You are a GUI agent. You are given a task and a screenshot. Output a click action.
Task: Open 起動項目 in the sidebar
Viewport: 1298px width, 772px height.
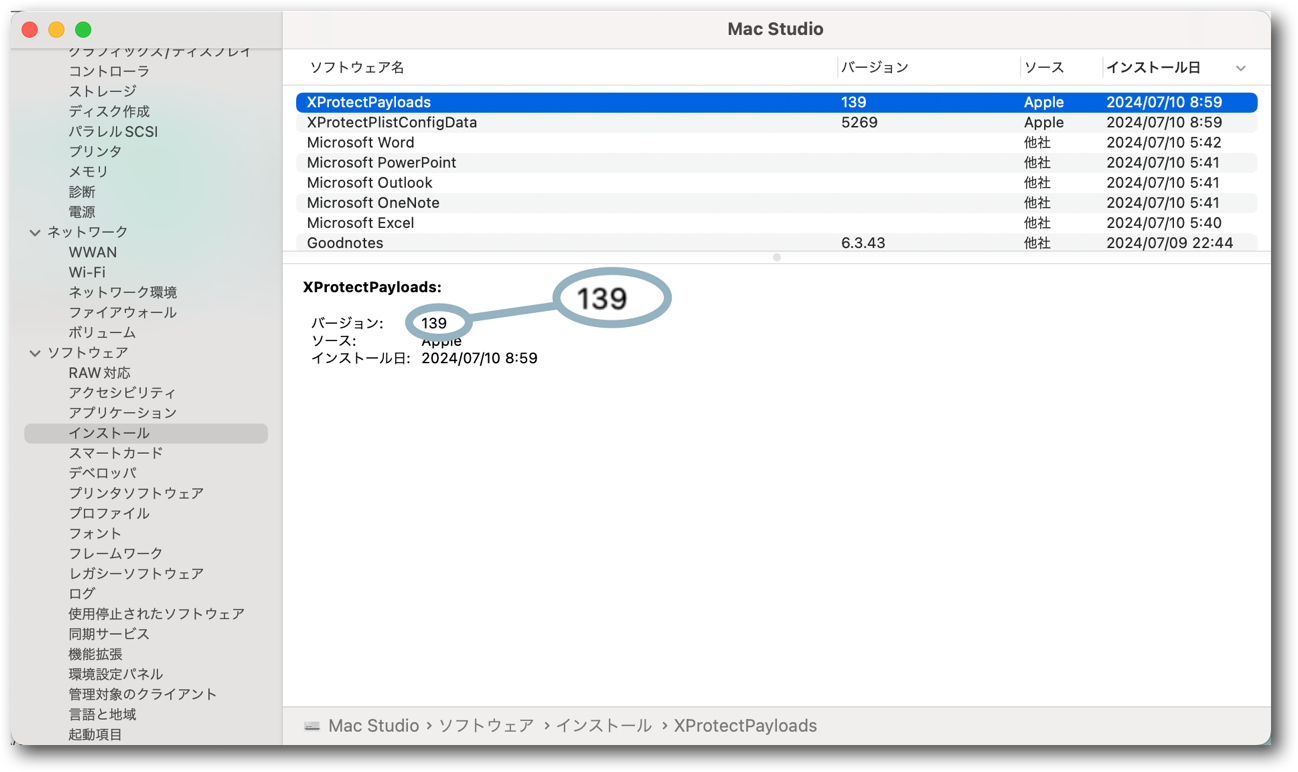click(95, 734)
